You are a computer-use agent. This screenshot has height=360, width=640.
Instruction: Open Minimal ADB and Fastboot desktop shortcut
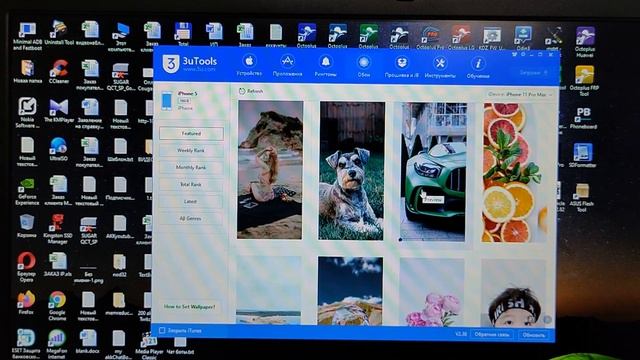coord(27,36)
